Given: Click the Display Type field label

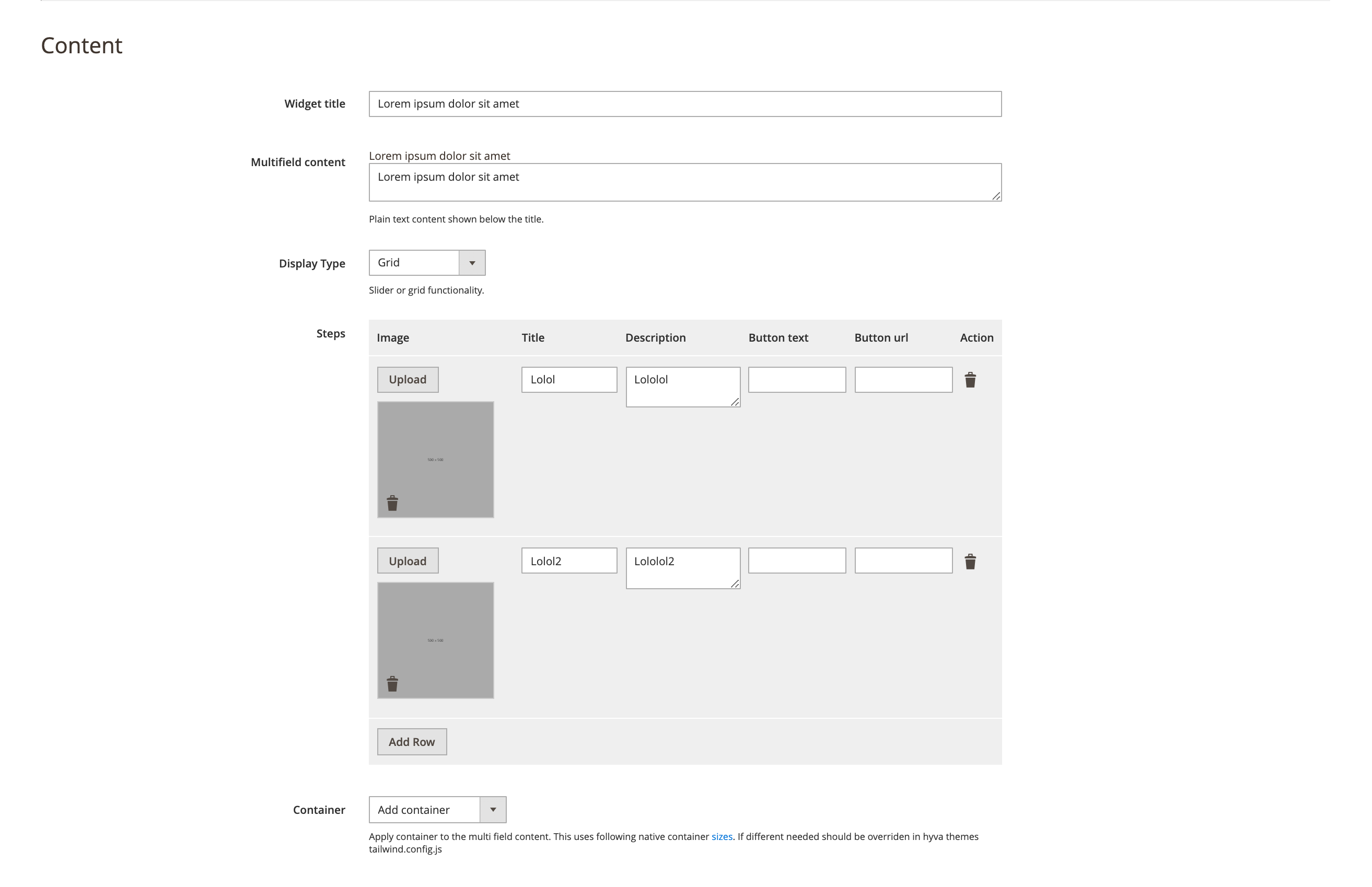Looking at the screenshot, I should pyautogui.click(x=312, y=264).
